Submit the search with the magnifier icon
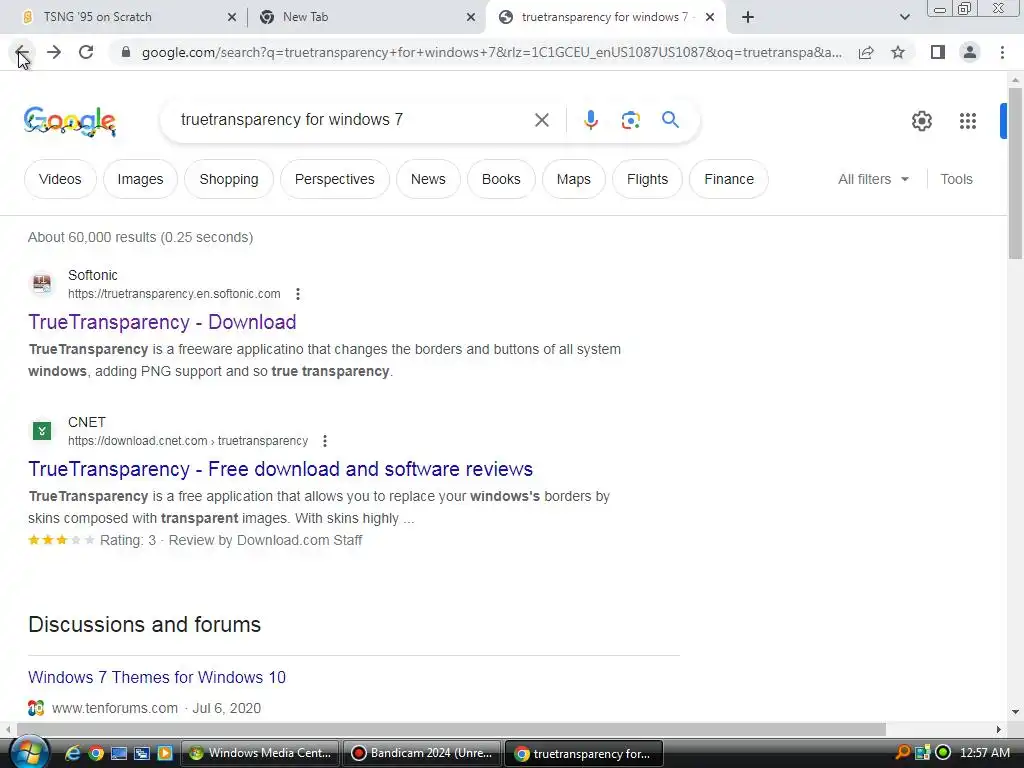Viewport: 1024px width, 768px height. (x=670, y=120)
